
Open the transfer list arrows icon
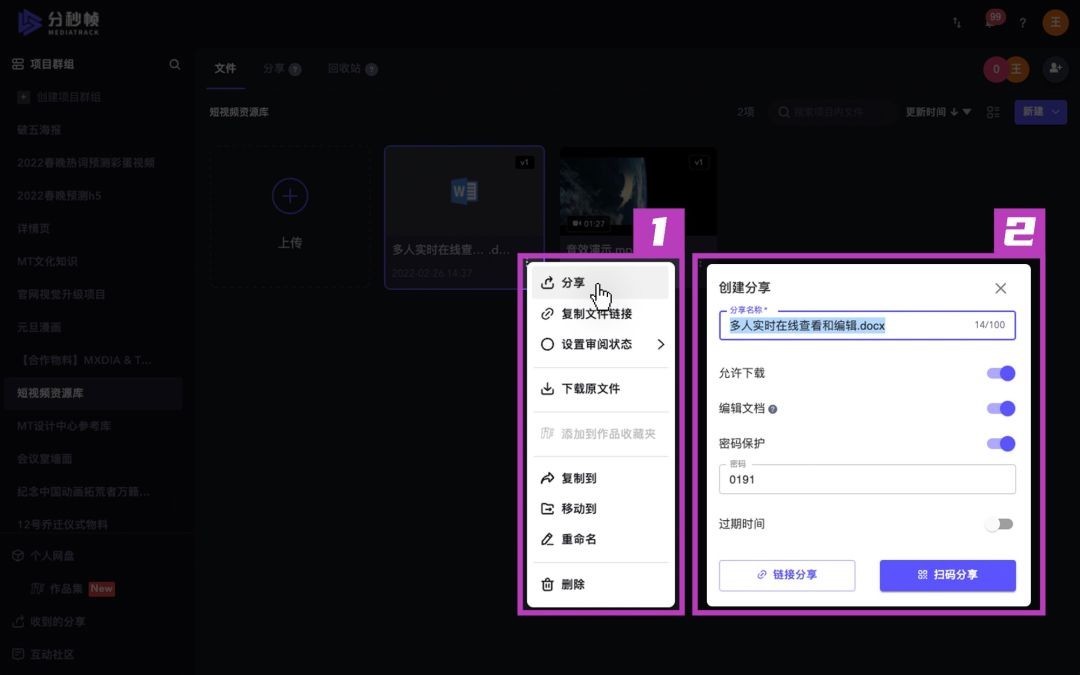pyautogui.click(x=957, y=23)
